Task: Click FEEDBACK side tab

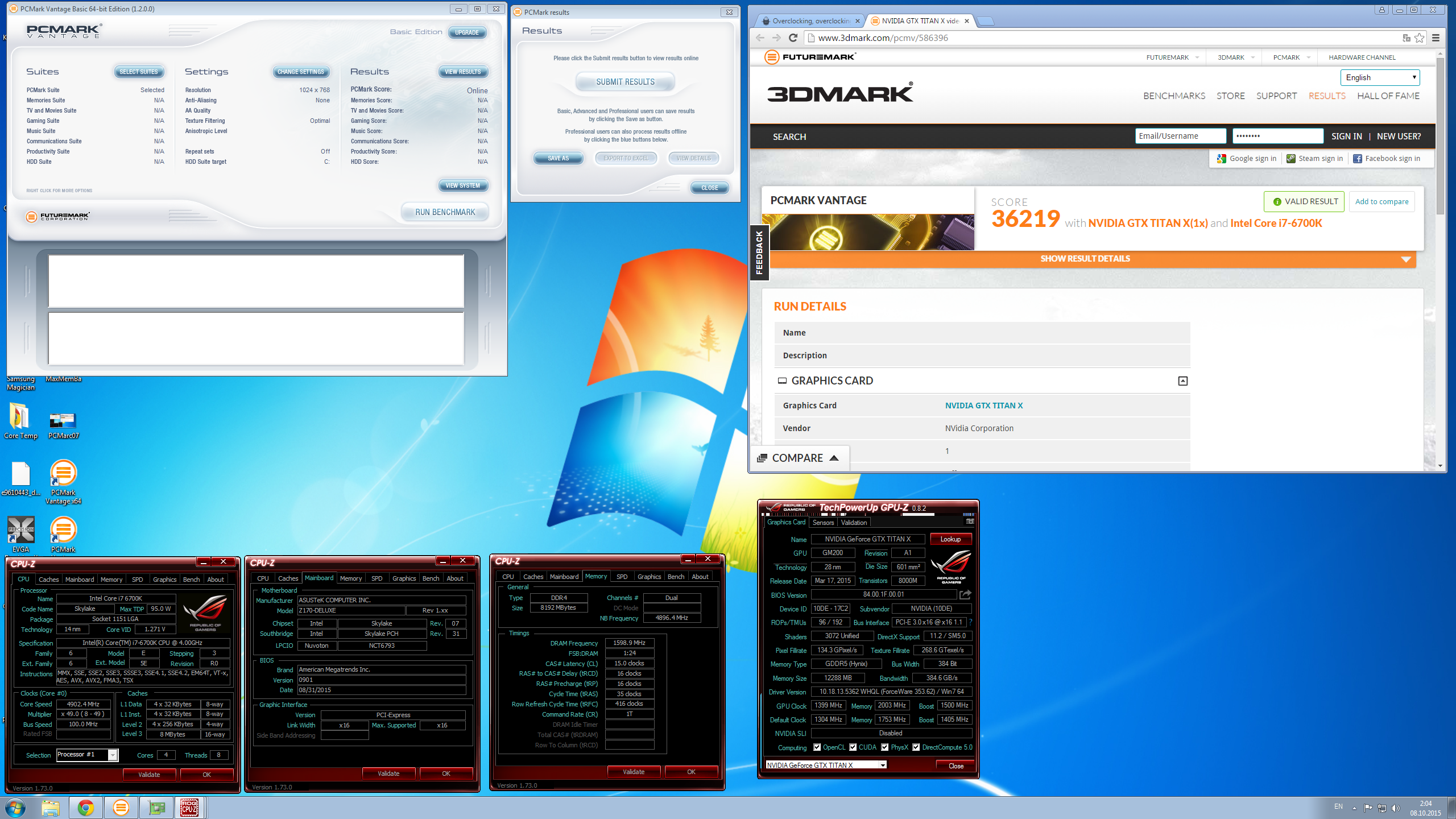Action: (x=759, y=252)
